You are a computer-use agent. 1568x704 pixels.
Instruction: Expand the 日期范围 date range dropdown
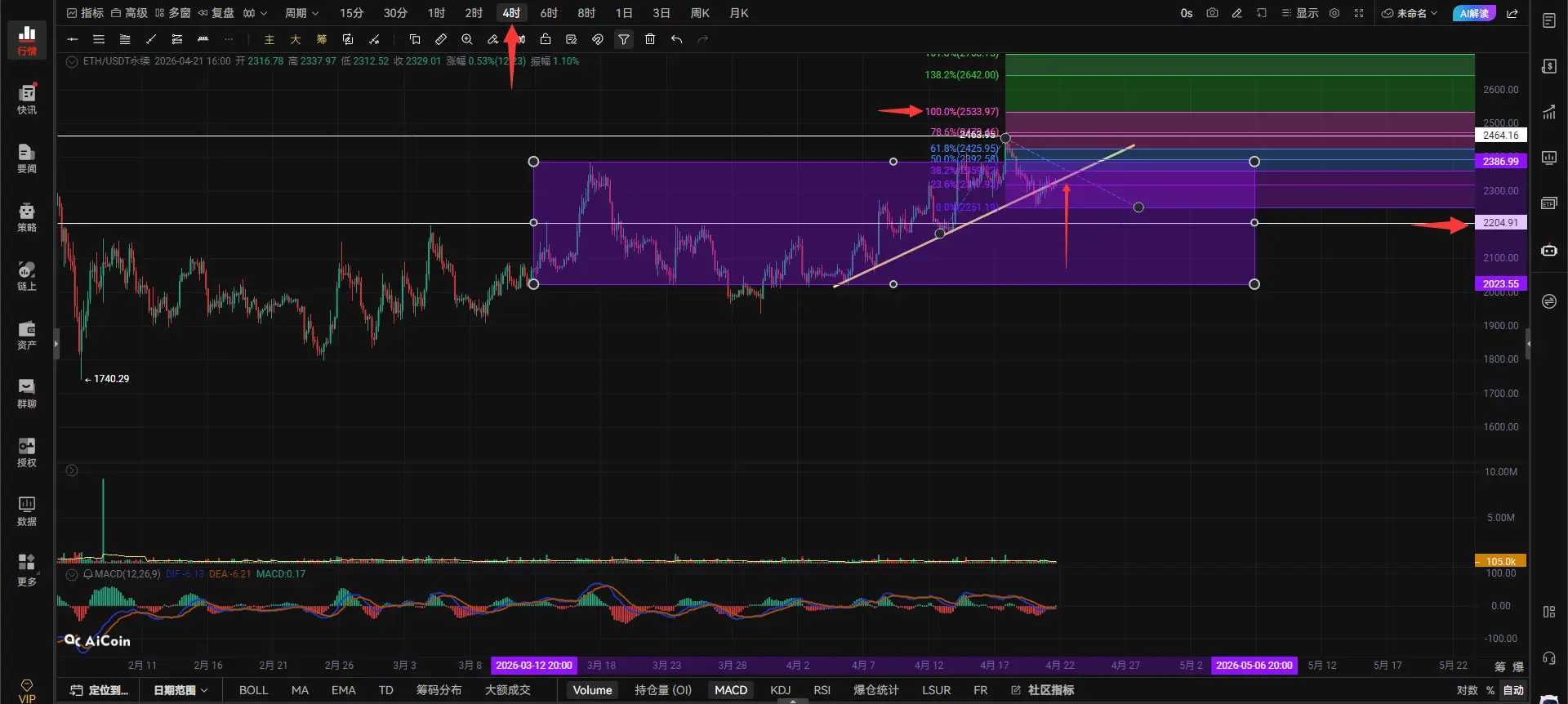click(180, 690)
